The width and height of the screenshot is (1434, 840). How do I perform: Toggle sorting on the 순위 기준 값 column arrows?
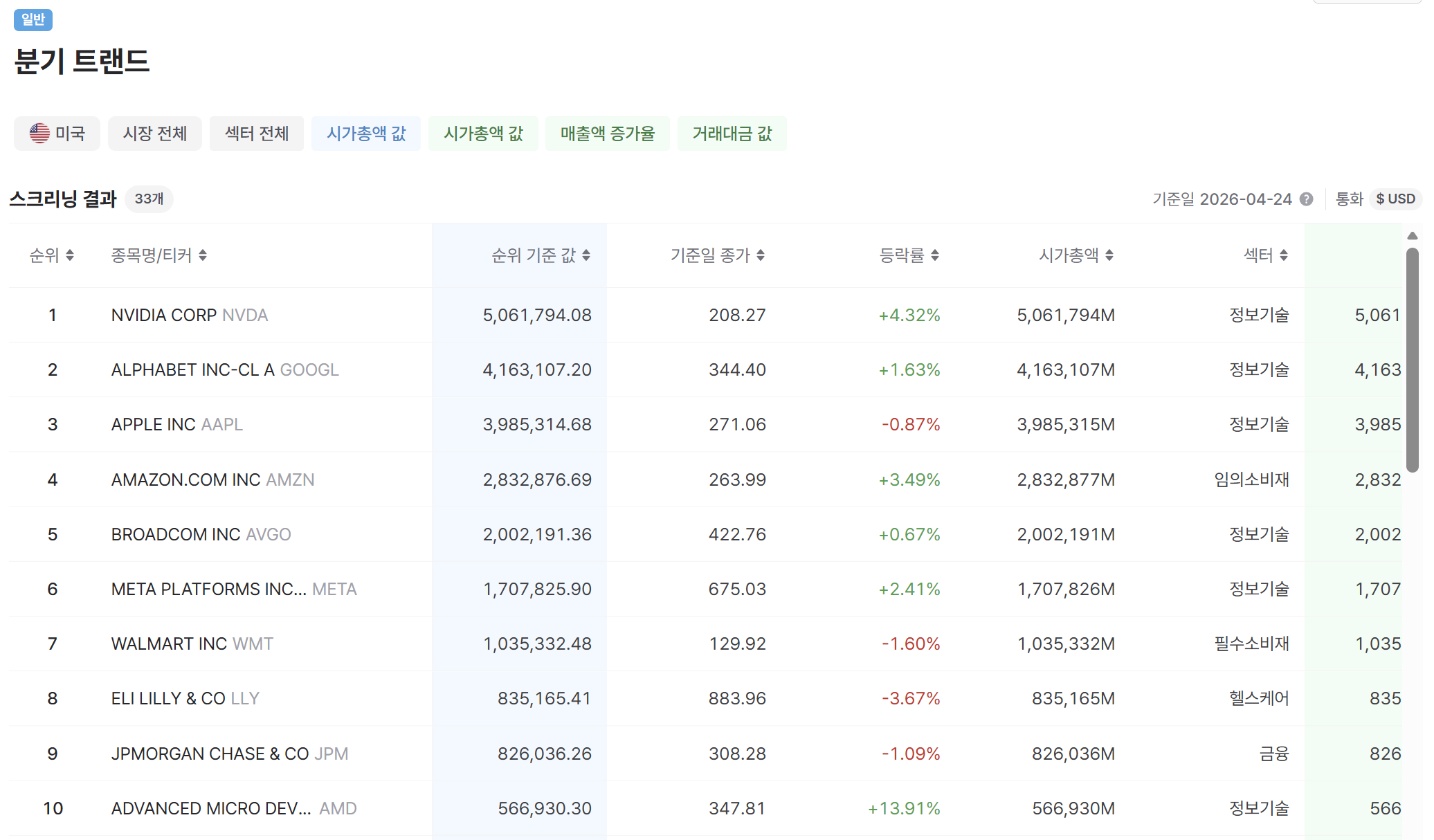586,255
